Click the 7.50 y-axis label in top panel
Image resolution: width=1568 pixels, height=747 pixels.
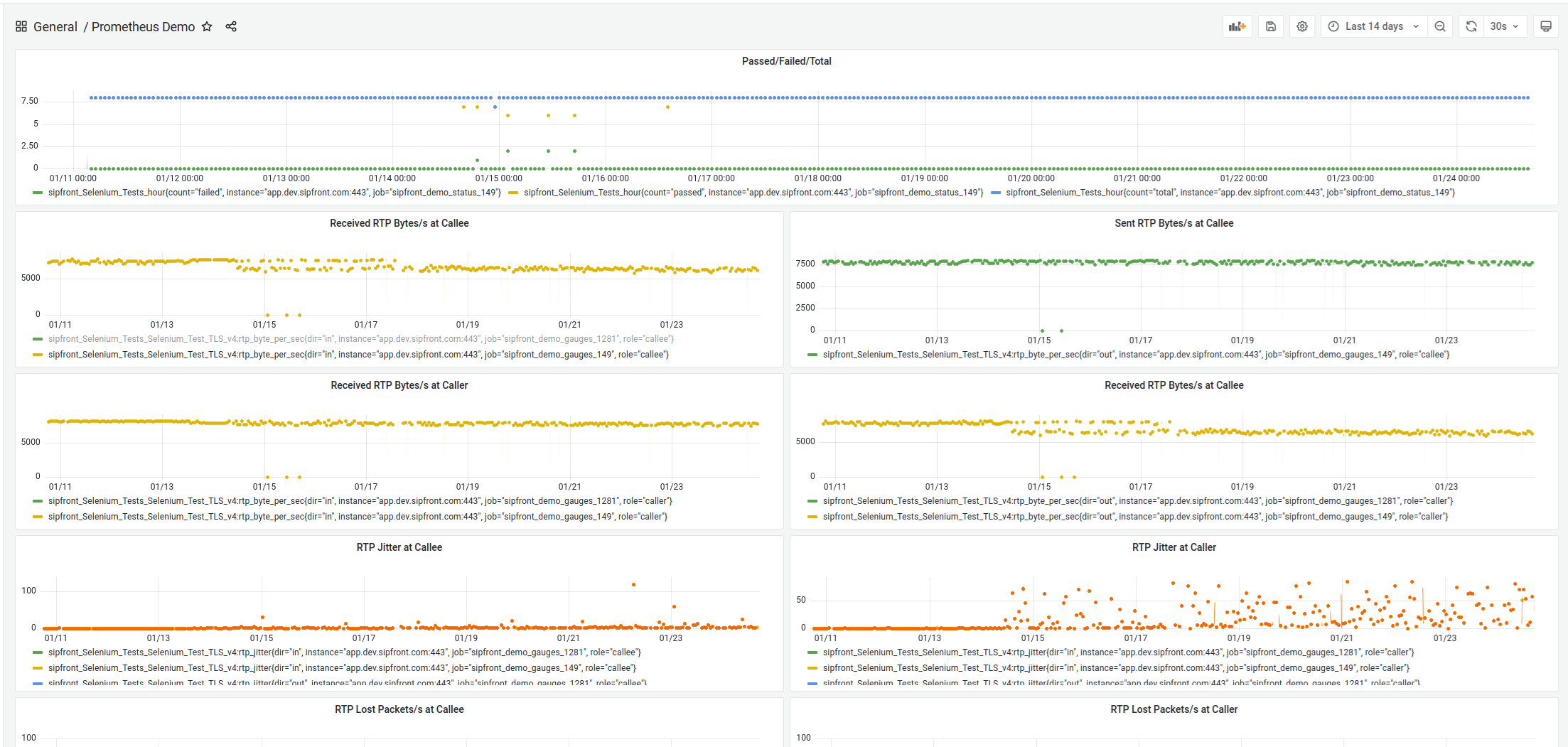(30, 101)
